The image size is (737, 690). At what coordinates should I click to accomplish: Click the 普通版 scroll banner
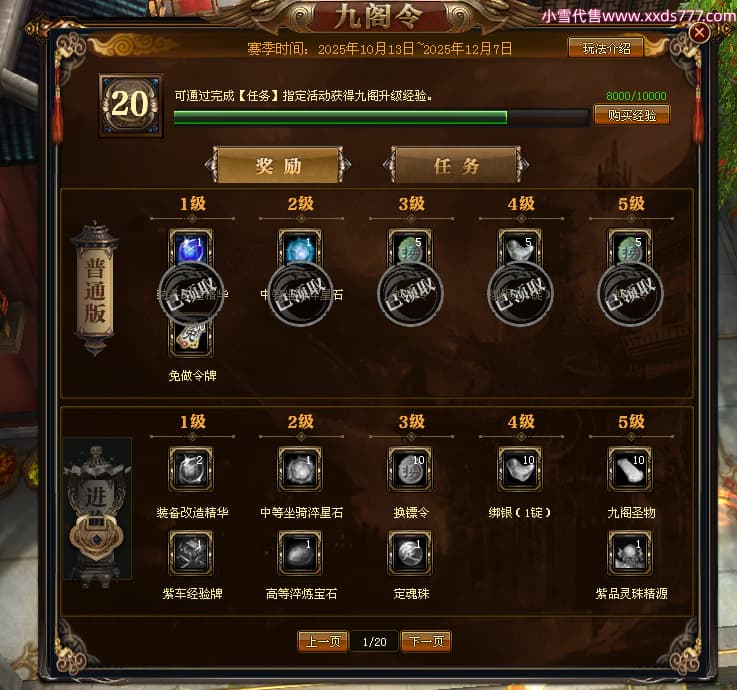(95, 289)
